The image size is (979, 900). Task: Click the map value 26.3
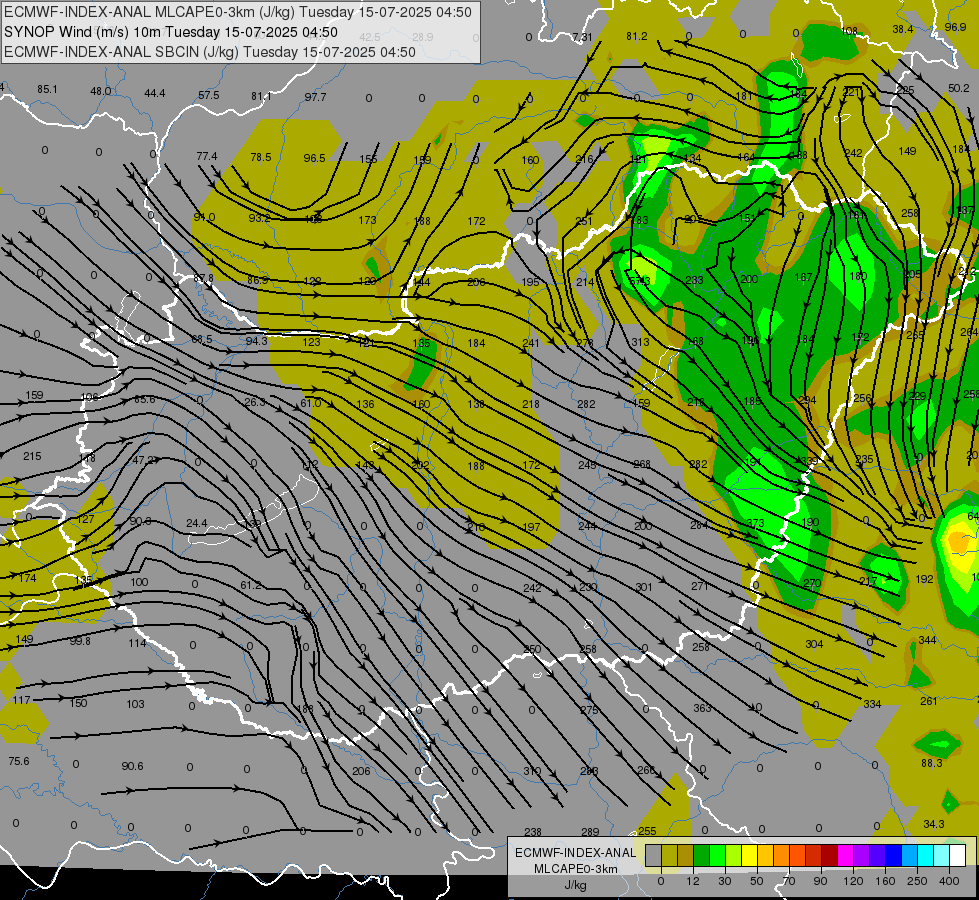(255, 402)
